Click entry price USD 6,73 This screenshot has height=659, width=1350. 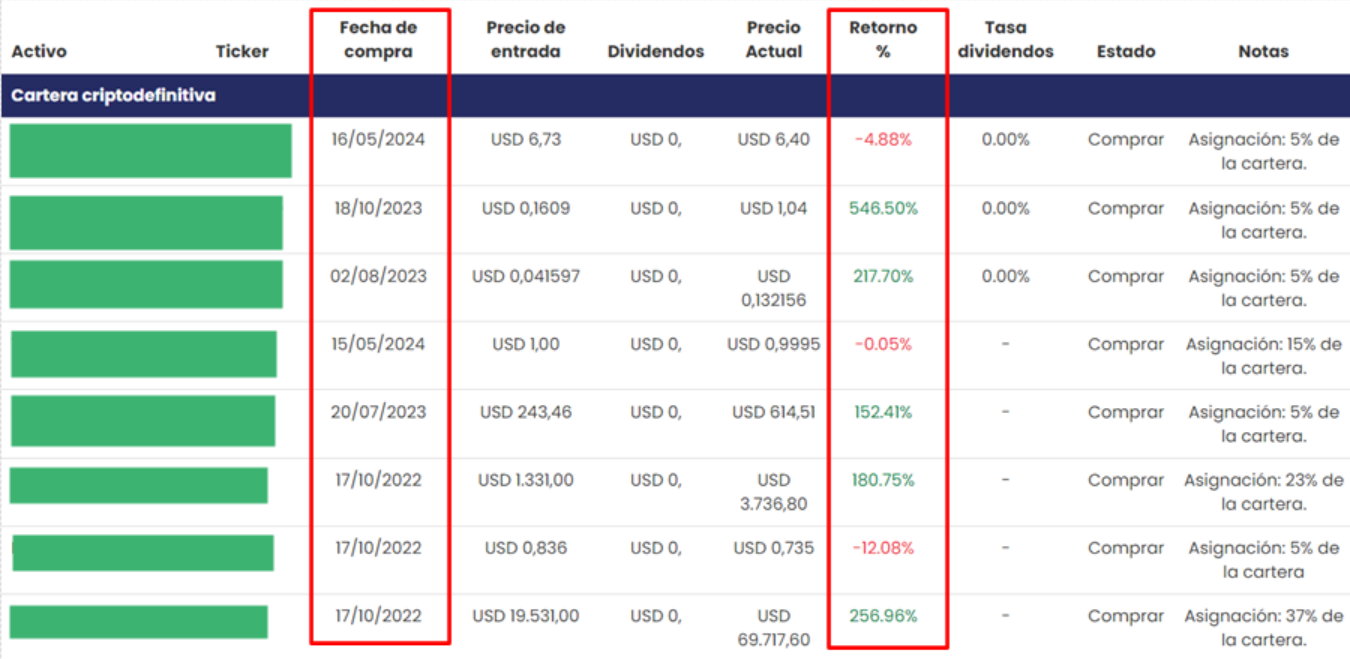click(526, 139)
